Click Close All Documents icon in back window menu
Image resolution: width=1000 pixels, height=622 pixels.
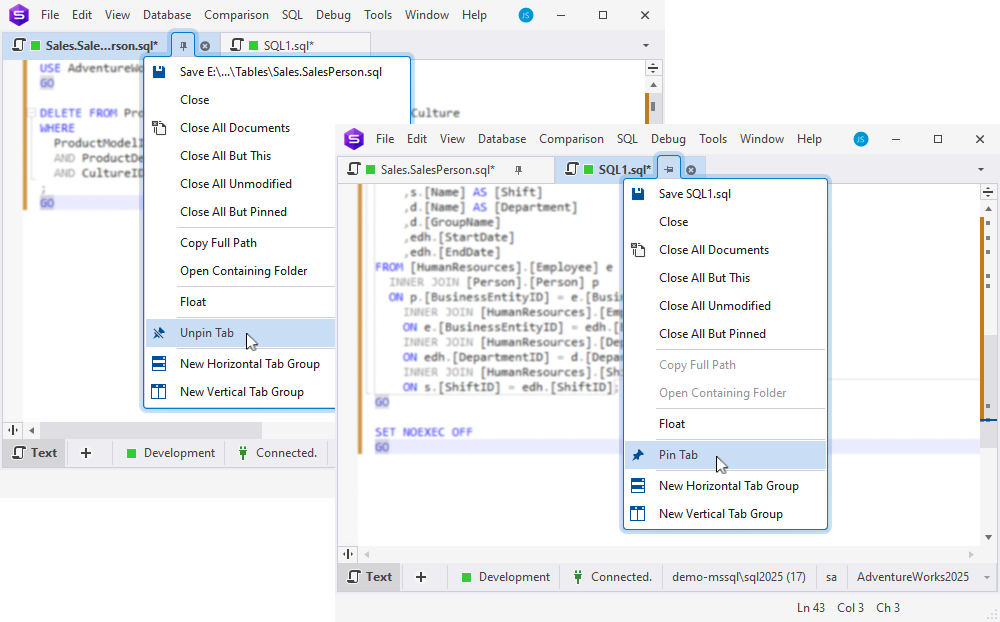pos(159,128)
